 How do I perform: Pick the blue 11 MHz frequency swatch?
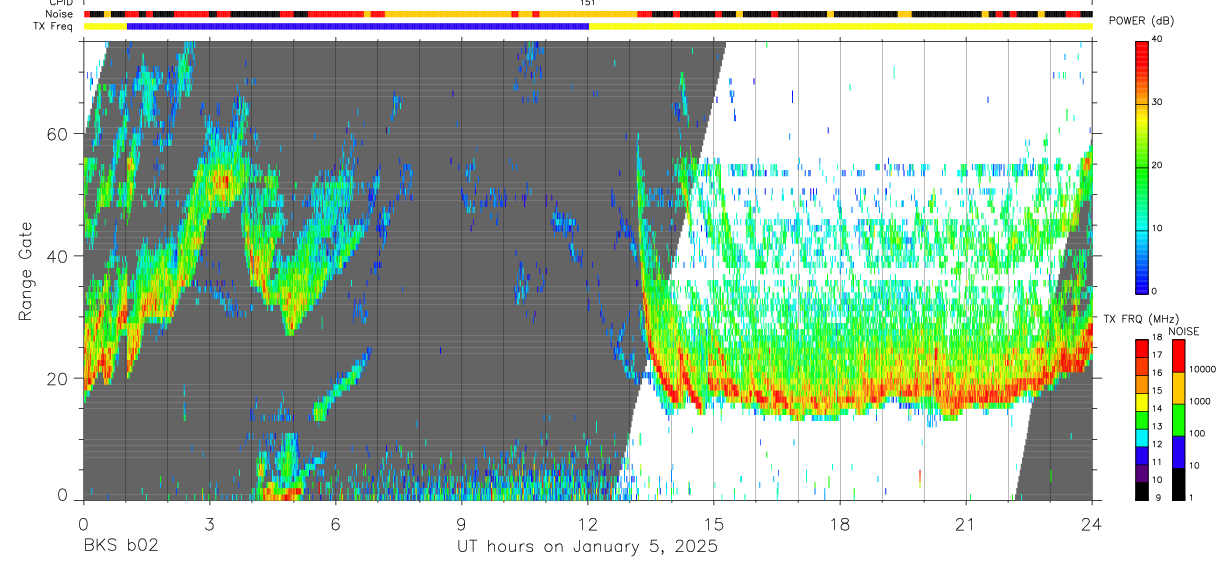pos(1142,456)
